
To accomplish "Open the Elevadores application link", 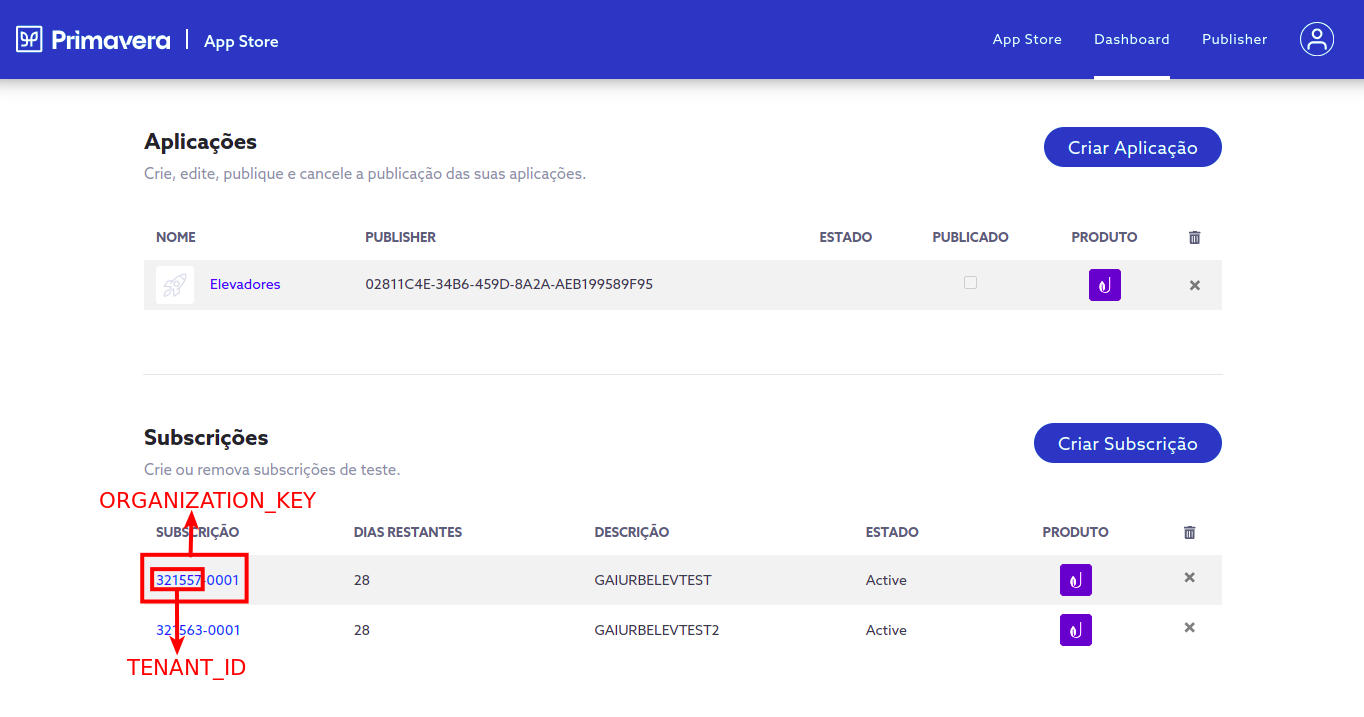I will pyautogui.click(x=245, y=284).
